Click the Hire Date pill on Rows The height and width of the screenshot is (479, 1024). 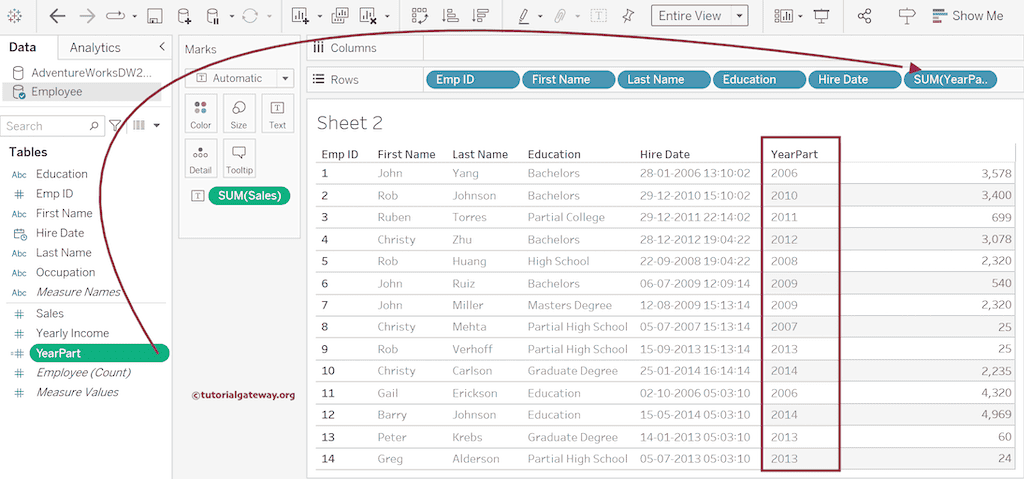[854, 79]
